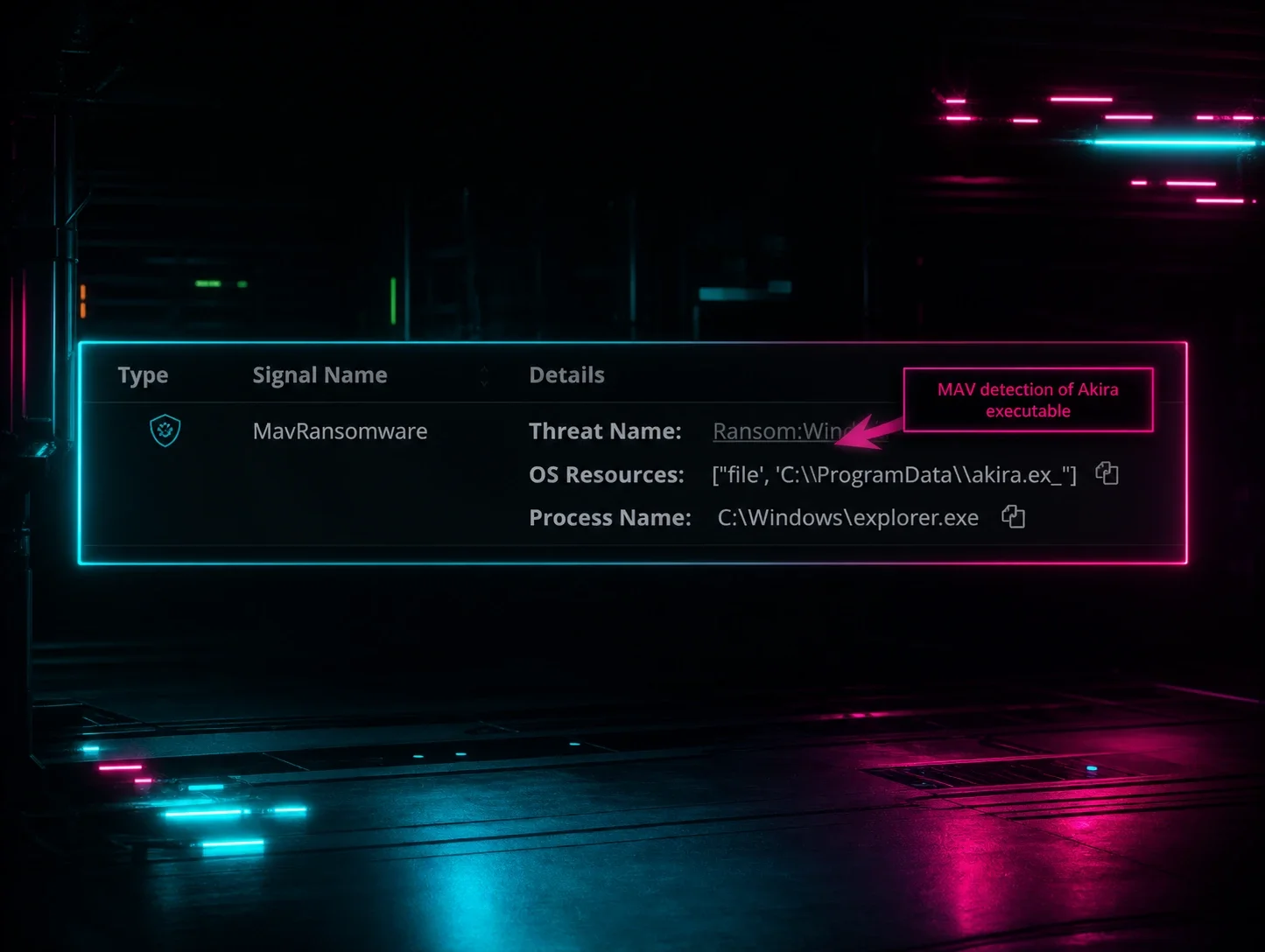This screenshot has height=952, width=1265.
Task: Select the Type column header
Action: pos(143,375)
